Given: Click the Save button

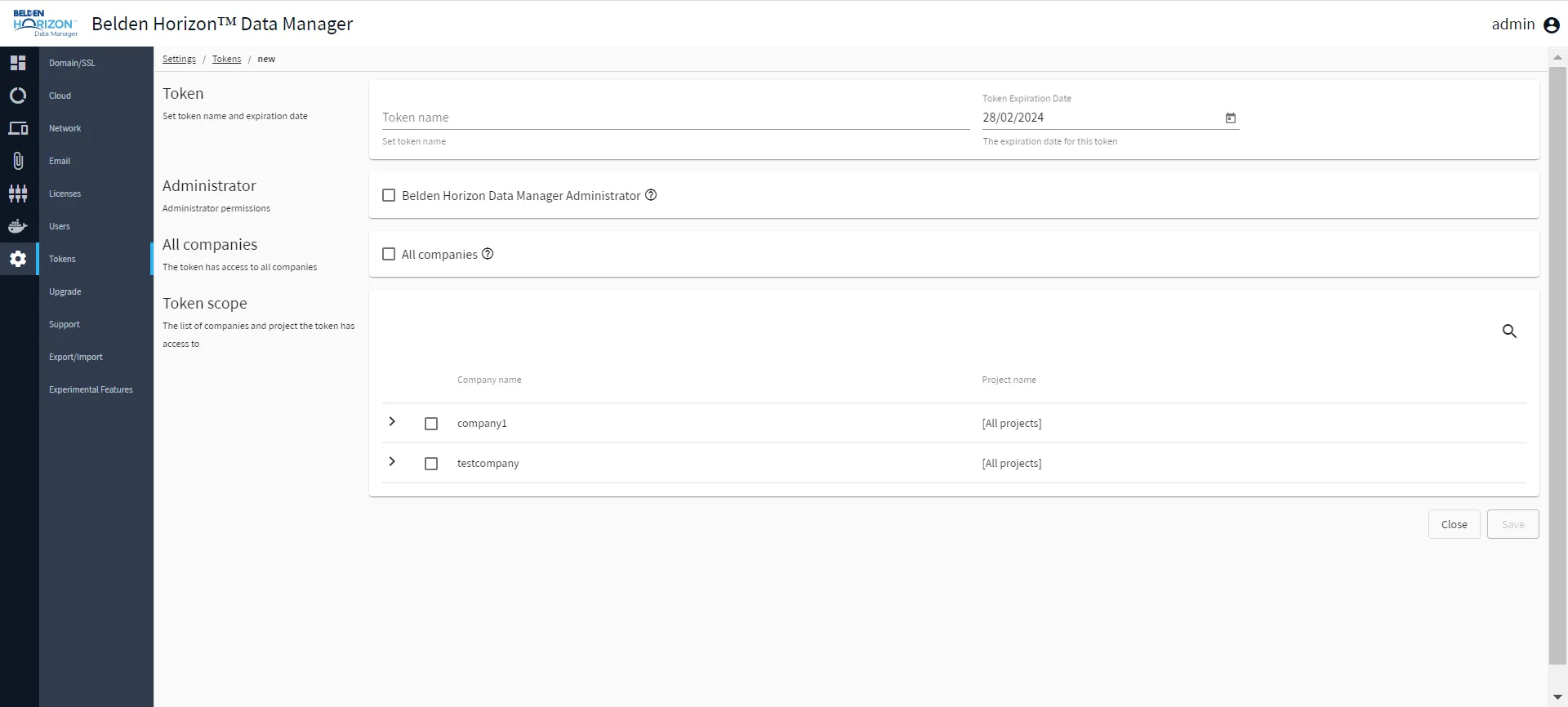Looking at the screenshot, I should (x=1512, y=524).
